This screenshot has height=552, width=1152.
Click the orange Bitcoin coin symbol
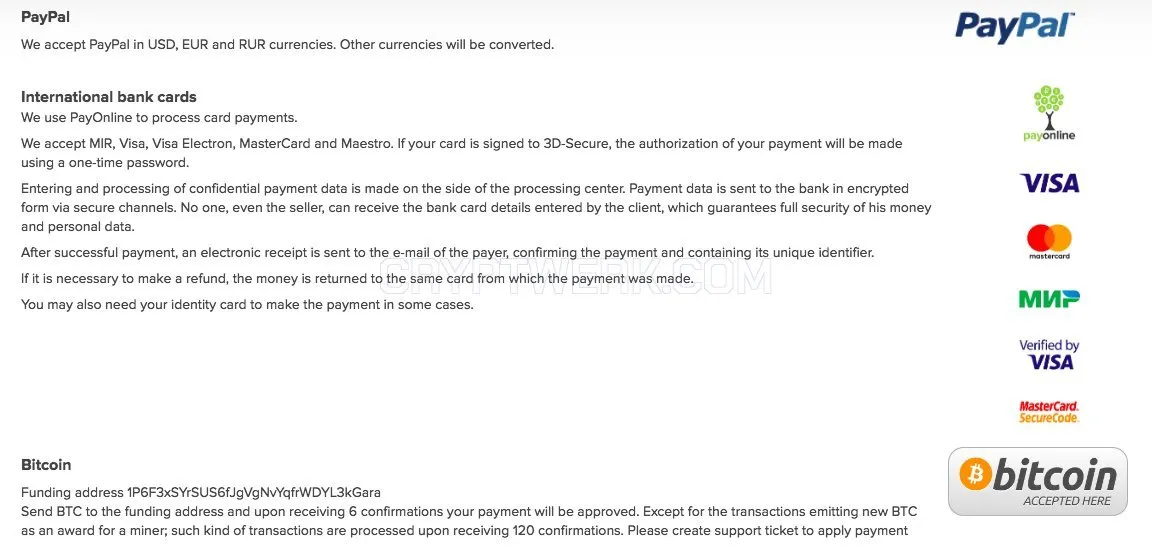click(976, 475)
